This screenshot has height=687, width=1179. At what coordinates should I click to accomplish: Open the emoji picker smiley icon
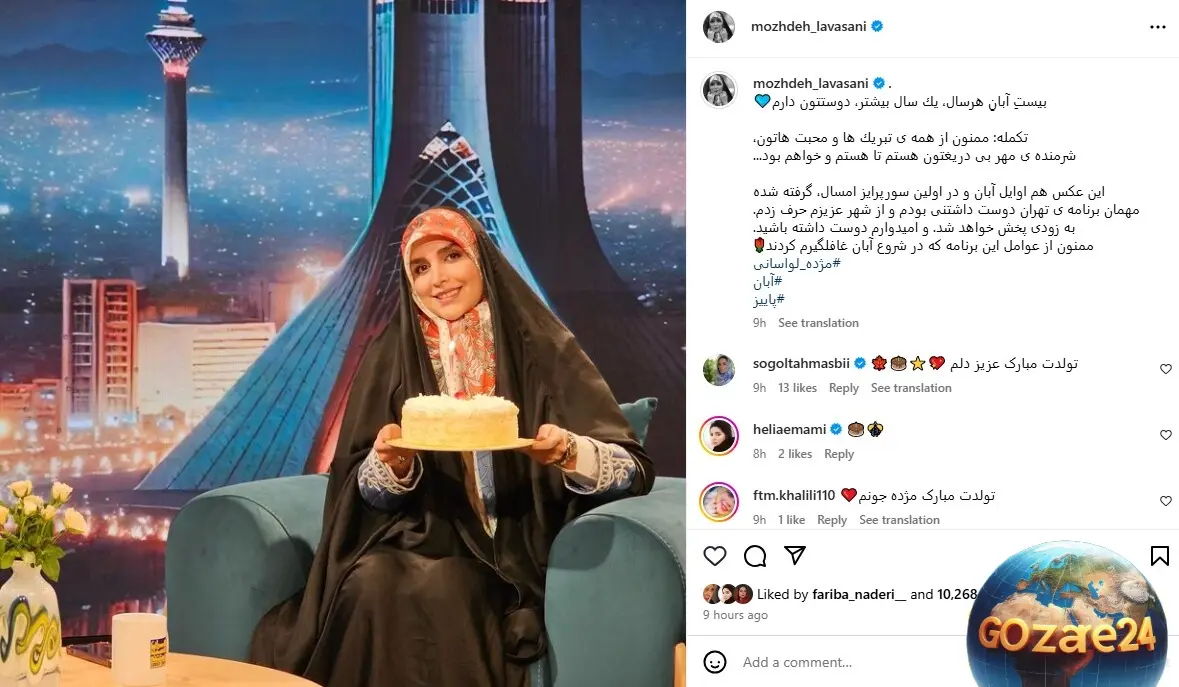[714, 662]
